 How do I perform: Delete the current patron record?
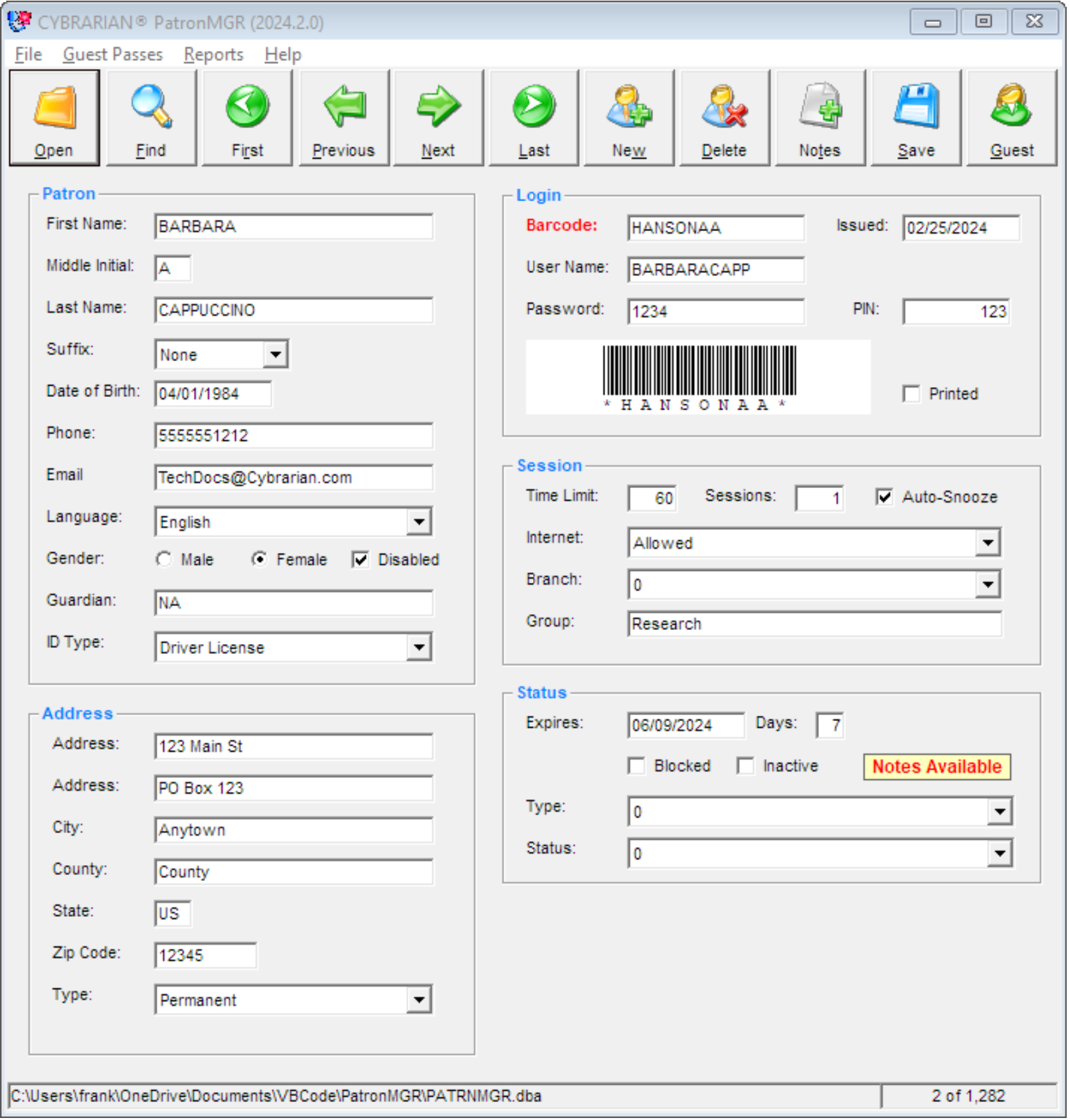[725, 118]
